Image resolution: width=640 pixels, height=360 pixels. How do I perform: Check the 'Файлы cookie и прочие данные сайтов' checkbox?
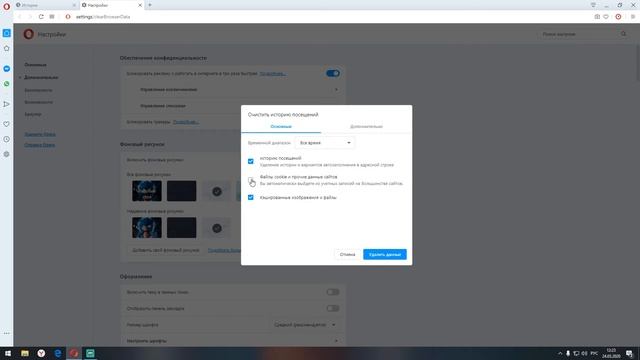[251, 180]
